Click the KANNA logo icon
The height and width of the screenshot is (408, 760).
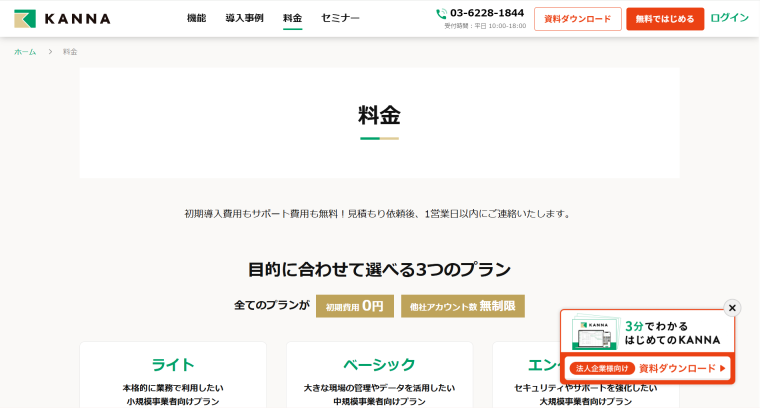25,19
